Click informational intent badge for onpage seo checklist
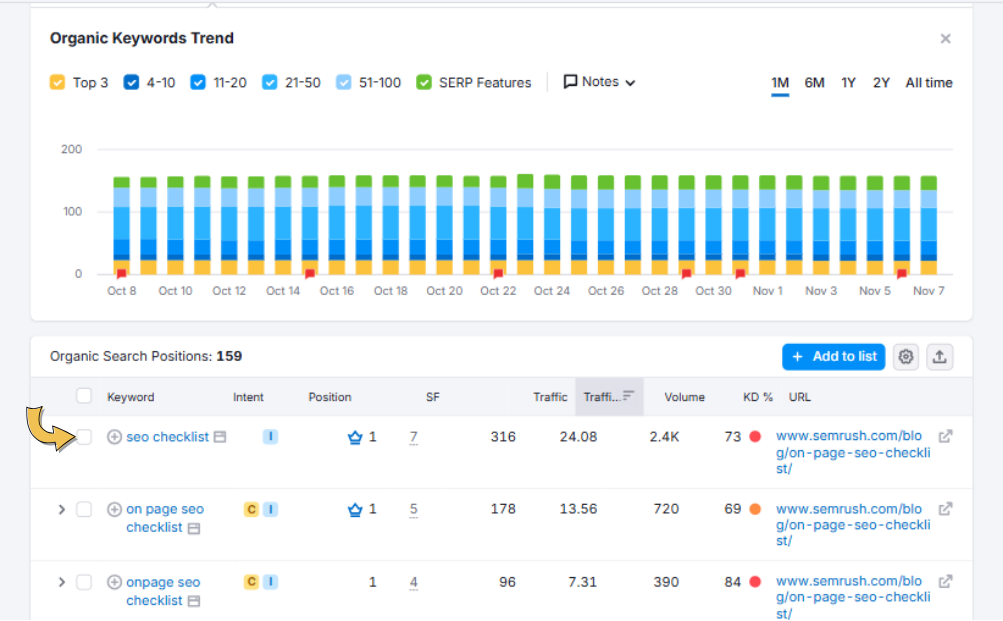The width and height of the screenshot is (1003, 621). point(271,582)
